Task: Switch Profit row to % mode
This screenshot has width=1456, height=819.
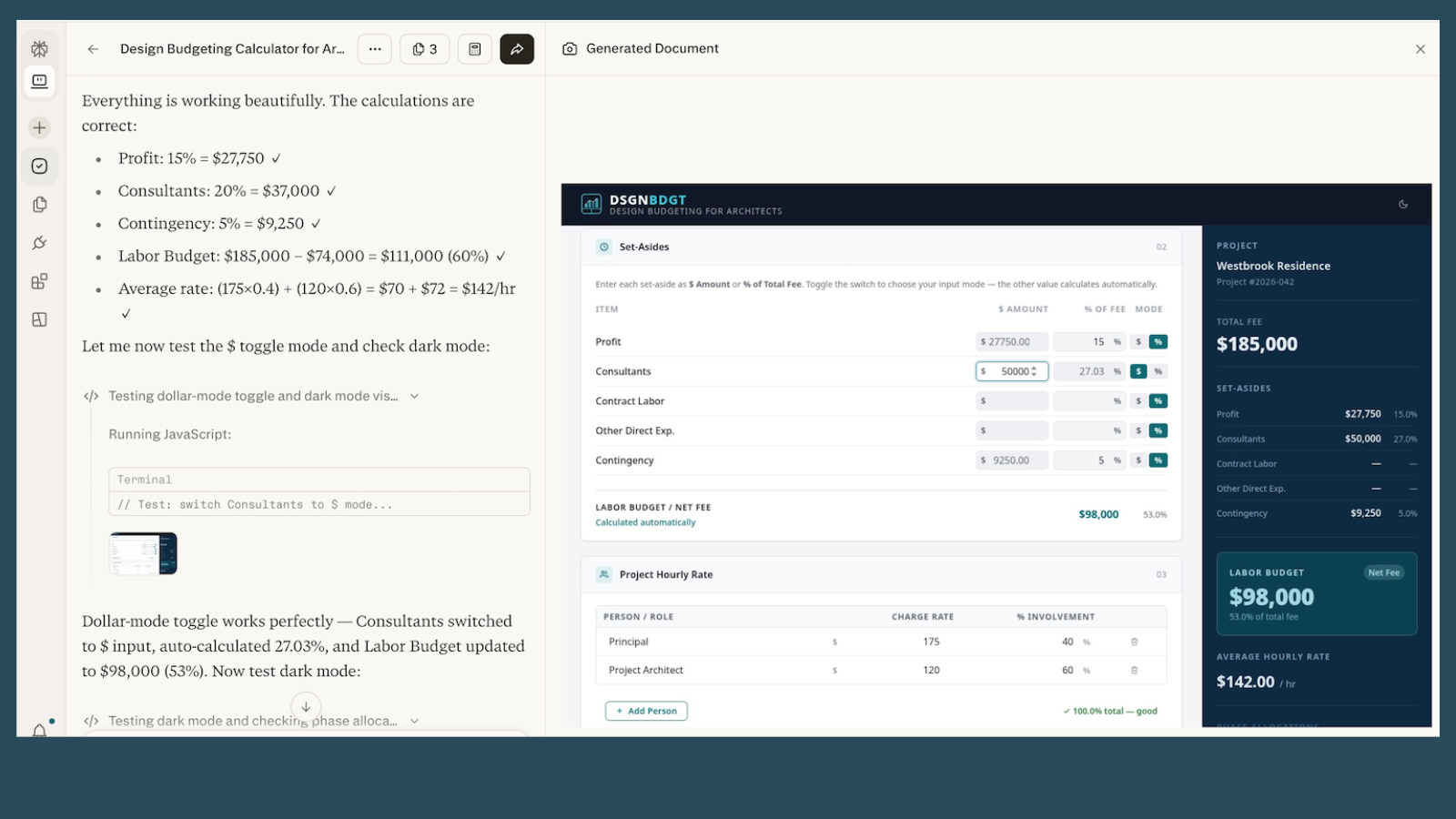Action: click(x=1158, y=342)
